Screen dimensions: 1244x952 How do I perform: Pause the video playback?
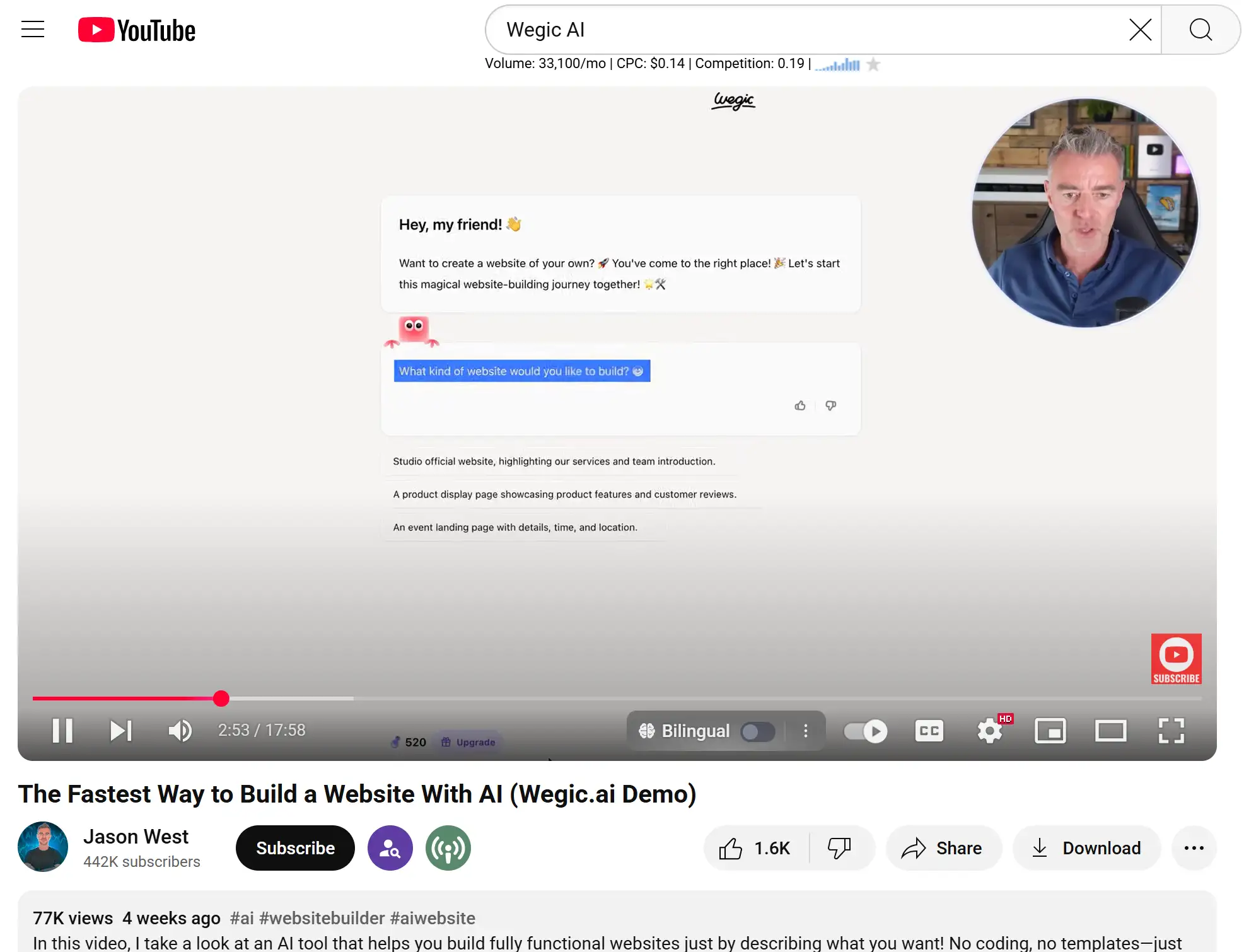[62, 731]
